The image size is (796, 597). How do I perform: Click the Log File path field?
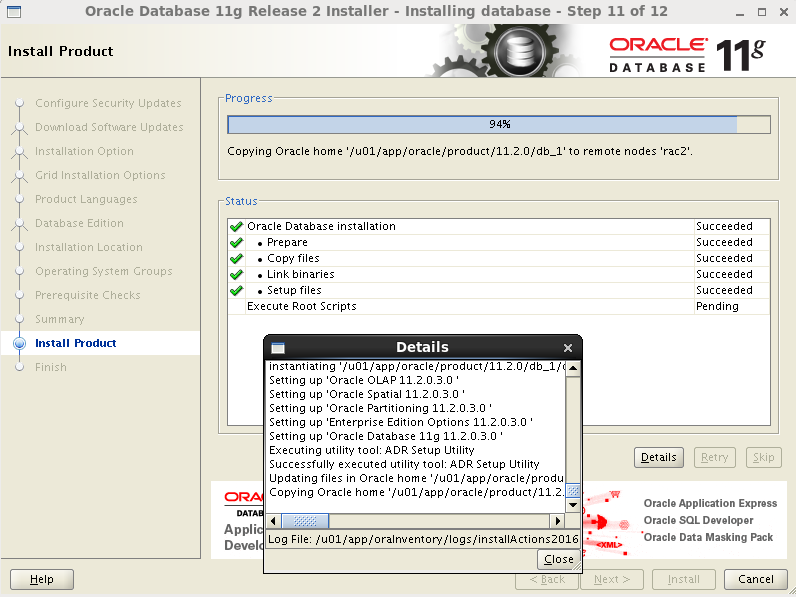[423, 539]
